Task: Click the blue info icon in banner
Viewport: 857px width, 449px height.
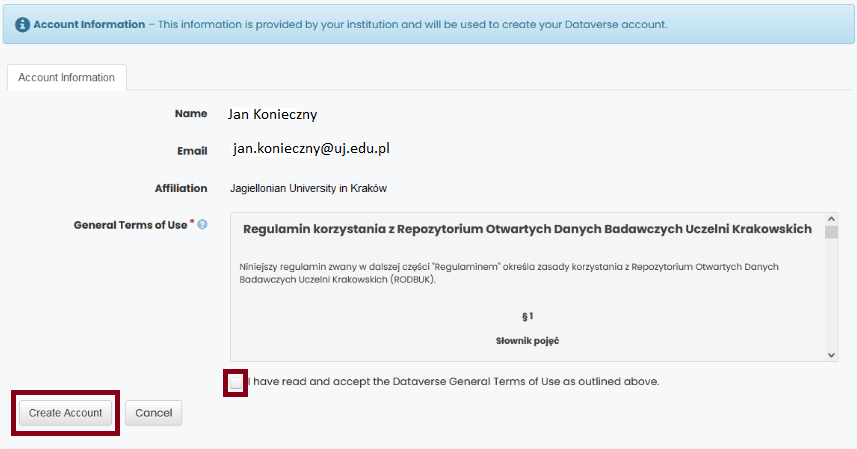Action: pos(22,25)
